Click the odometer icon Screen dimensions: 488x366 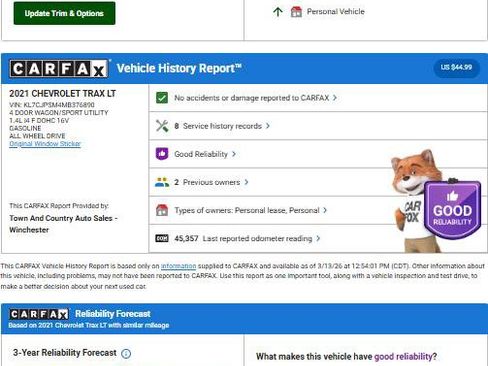[162, 239]
